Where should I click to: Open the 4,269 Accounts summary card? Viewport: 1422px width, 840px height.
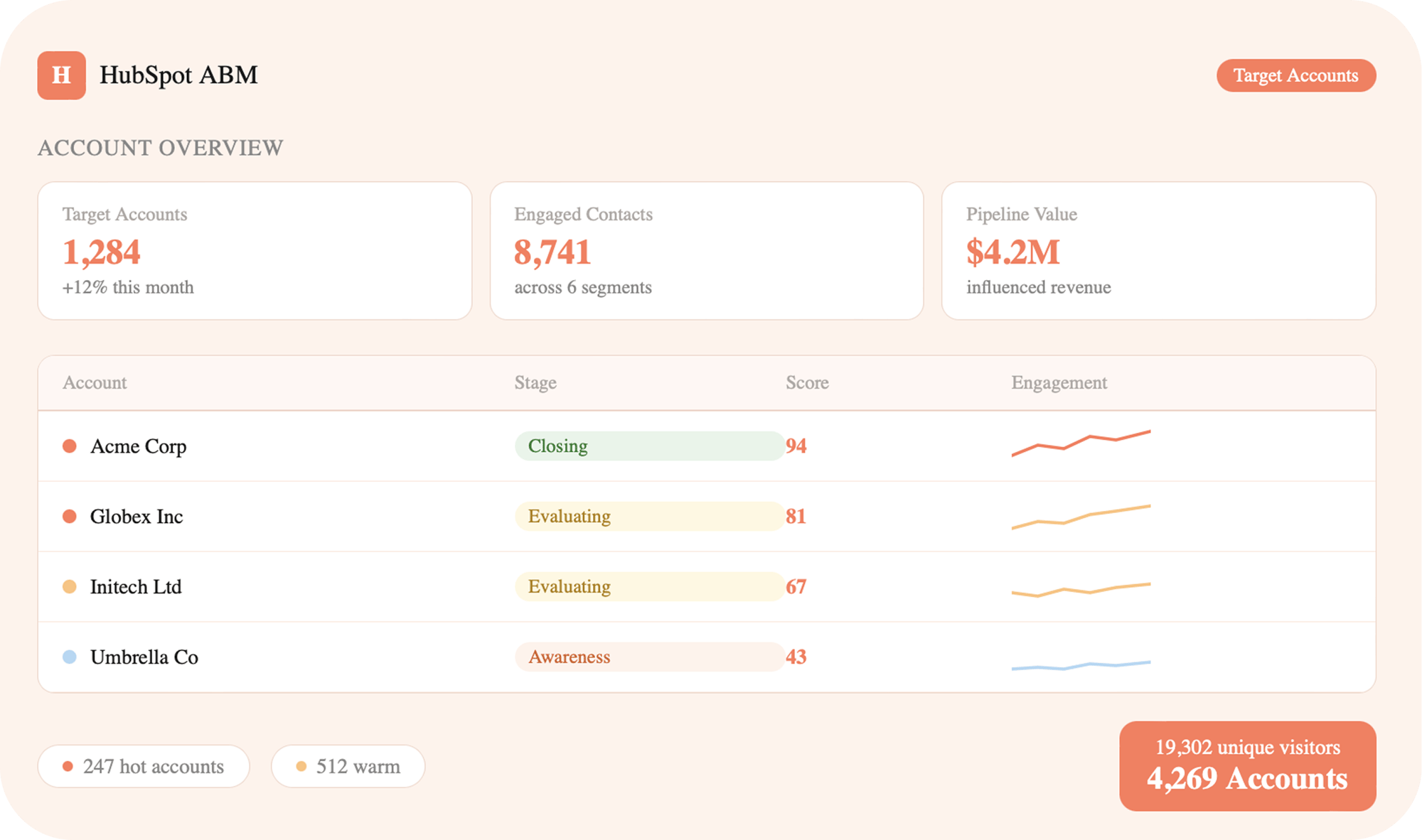click(x=1248, y=765)
